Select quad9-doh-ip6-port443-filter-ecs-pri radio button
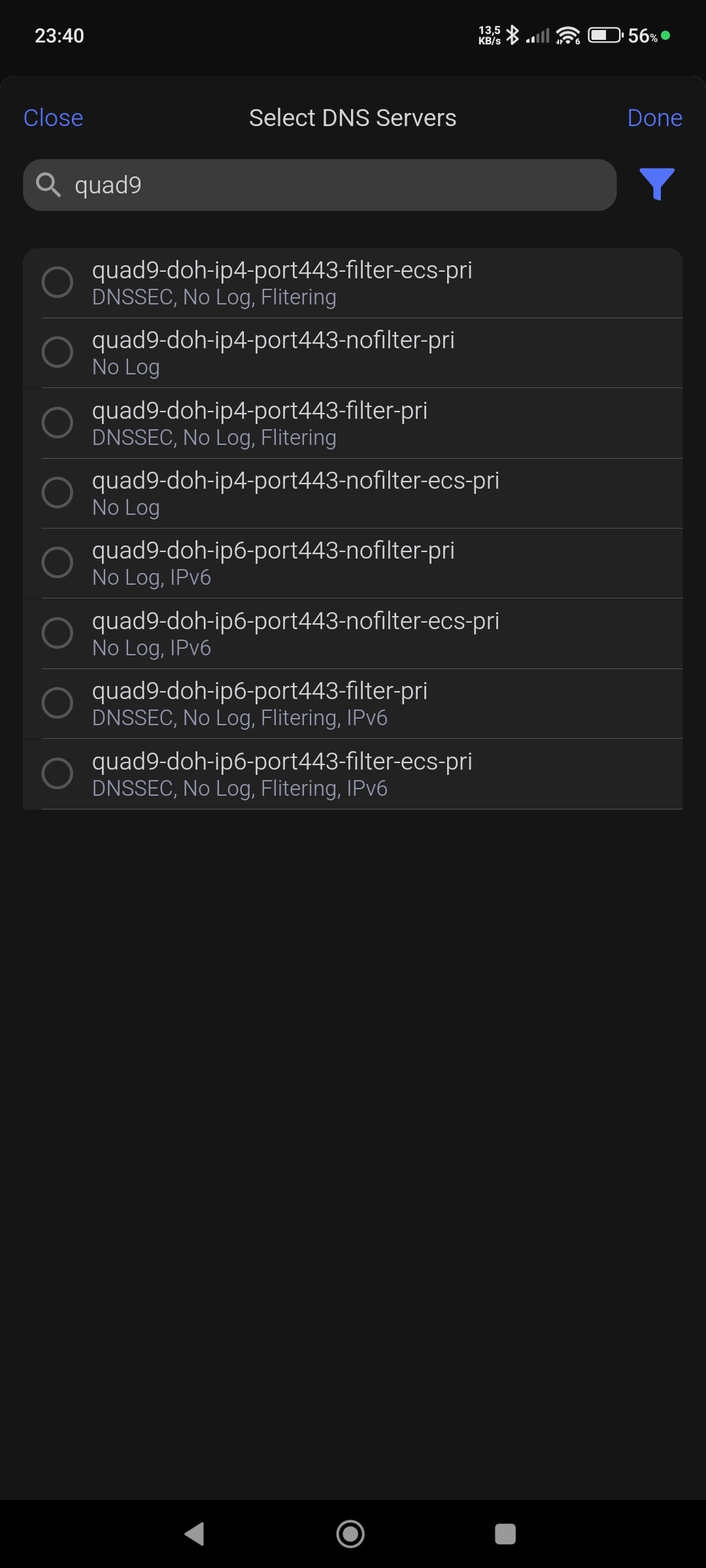The width and height of the screenshot is (706, 1568). (x=58, y=773)
